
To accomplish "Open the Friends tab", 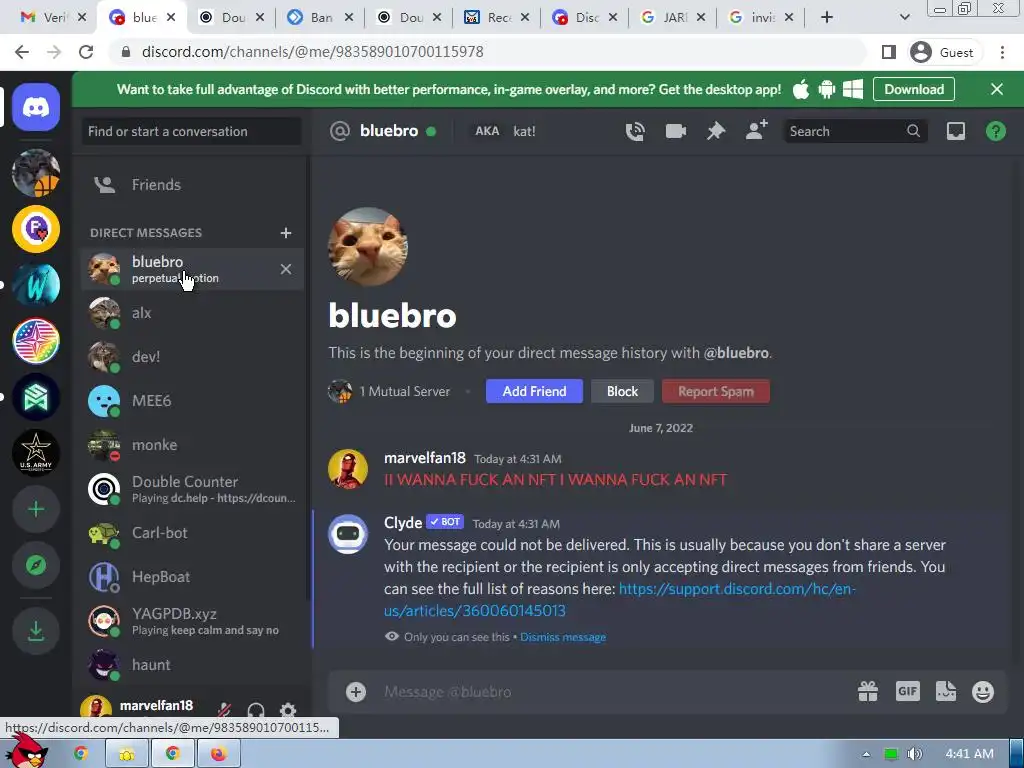I will point(193,185).
